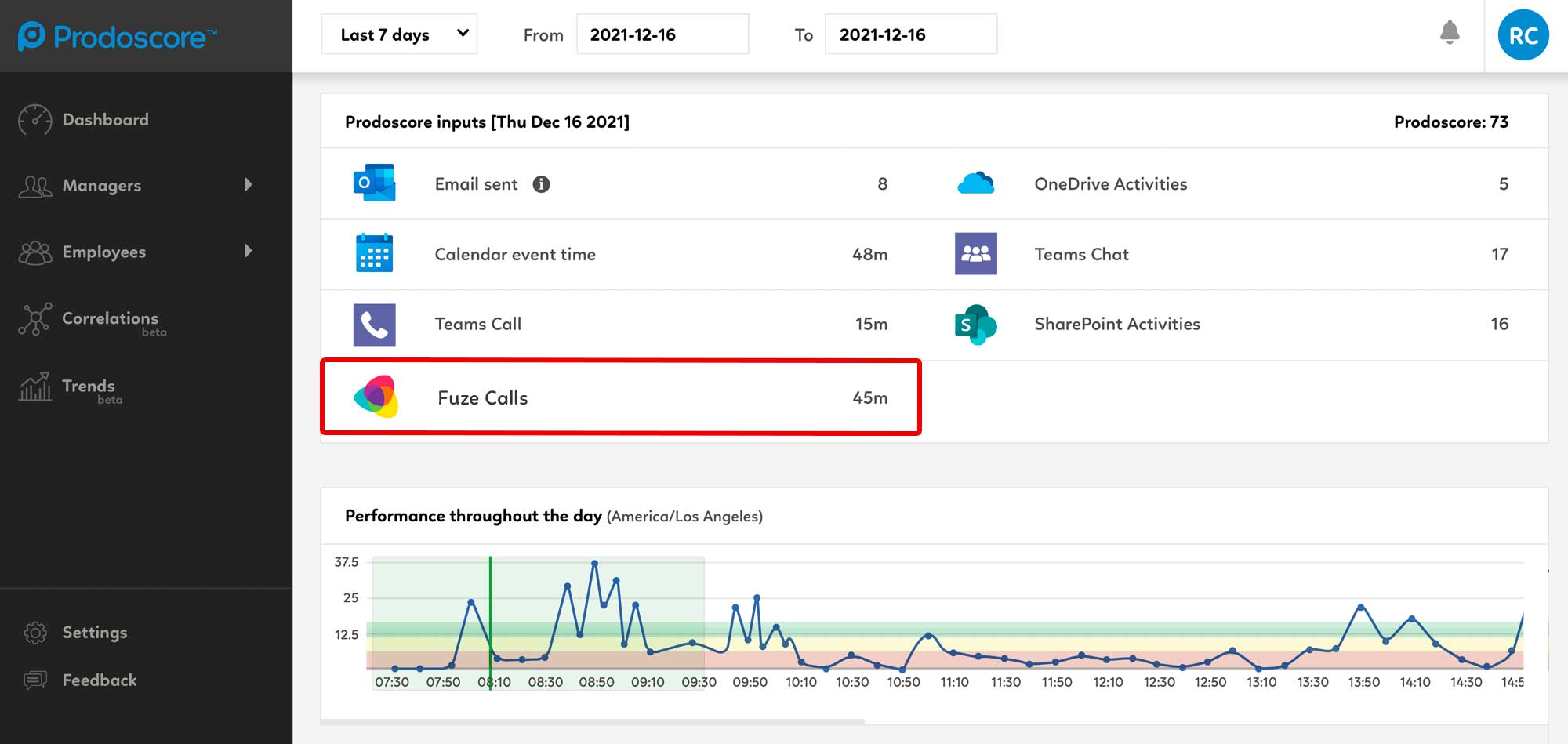Open the Dashboard gauge icon
1568x744 pixels.
[35, 120]
